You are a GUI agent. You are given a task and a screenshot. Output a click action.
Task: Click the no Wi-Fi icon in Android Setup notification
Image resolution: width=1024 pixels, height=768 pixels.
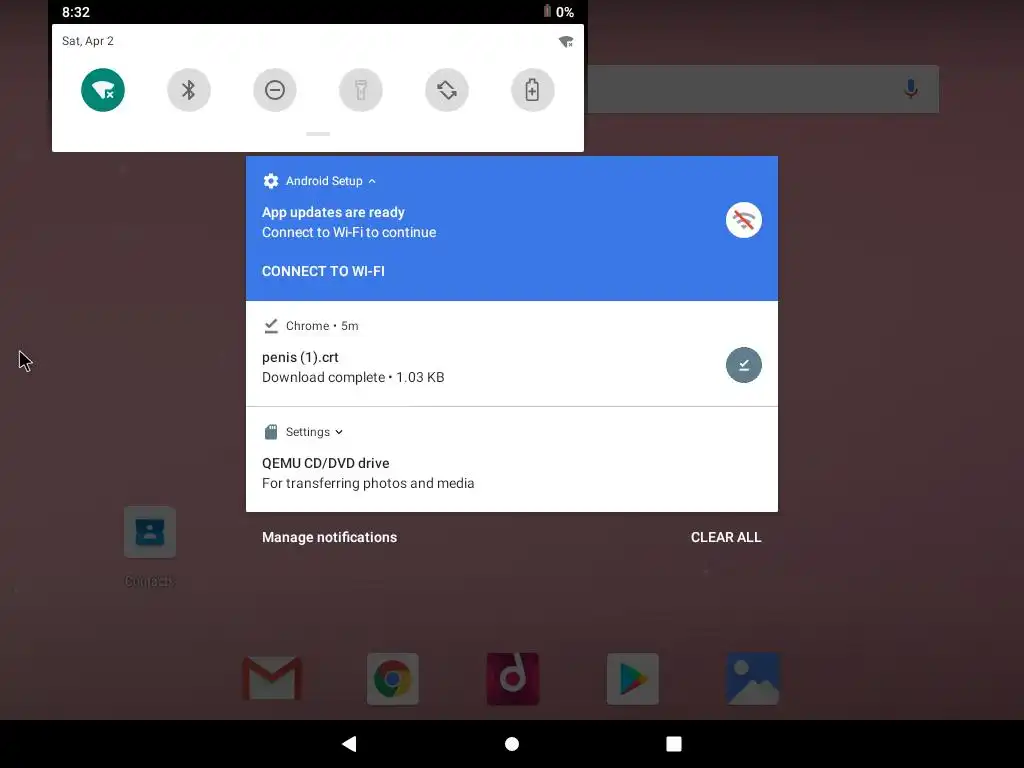pos(744,221)
